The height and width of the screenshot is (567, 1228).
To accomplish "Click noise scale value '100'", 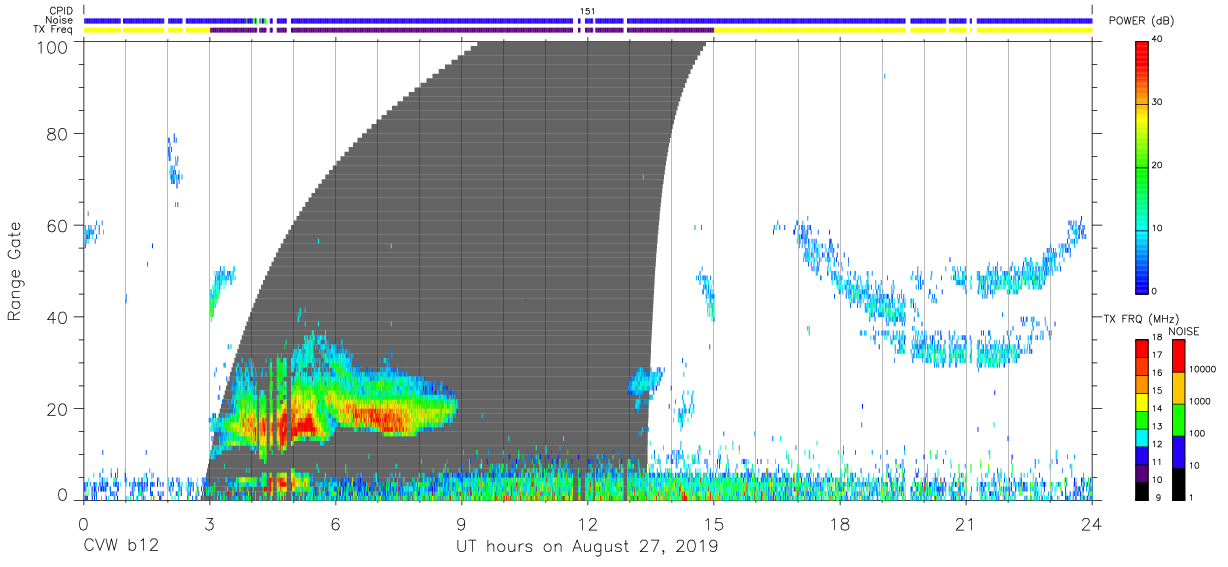I will (1198, 433).
